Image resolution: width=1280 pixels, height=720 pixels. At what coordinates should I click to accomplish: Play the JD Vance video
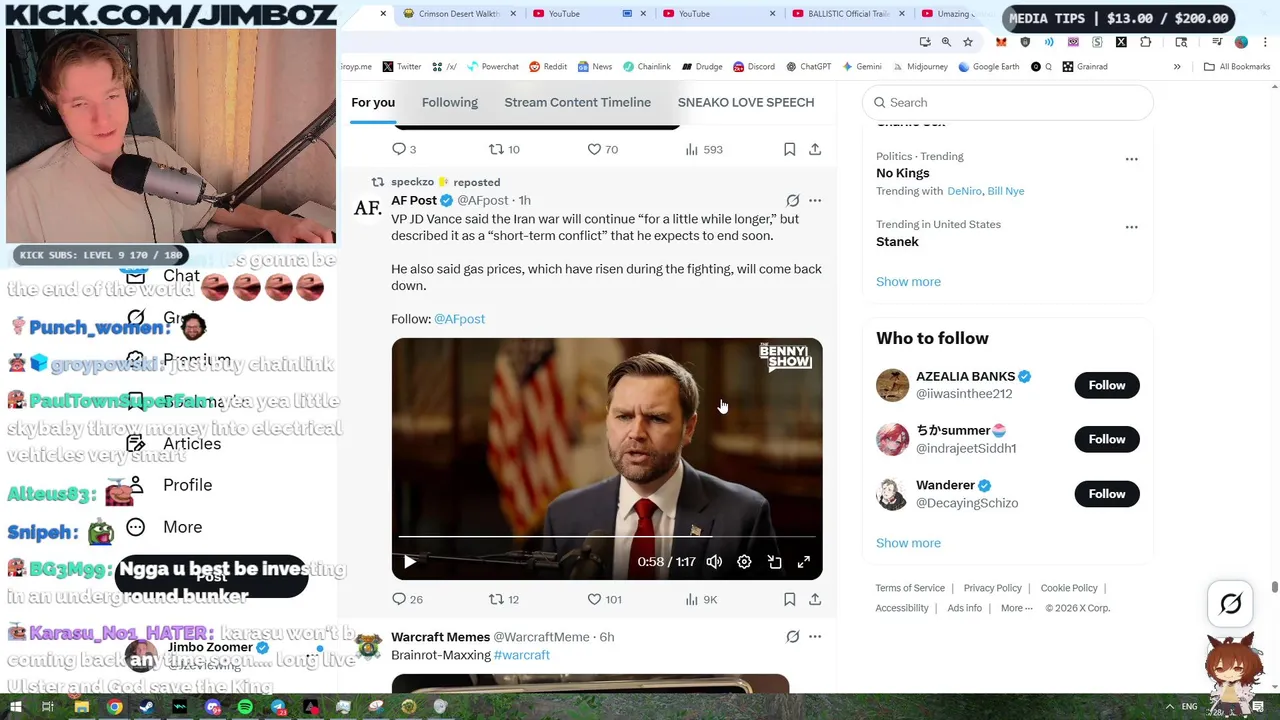(409, 562)
